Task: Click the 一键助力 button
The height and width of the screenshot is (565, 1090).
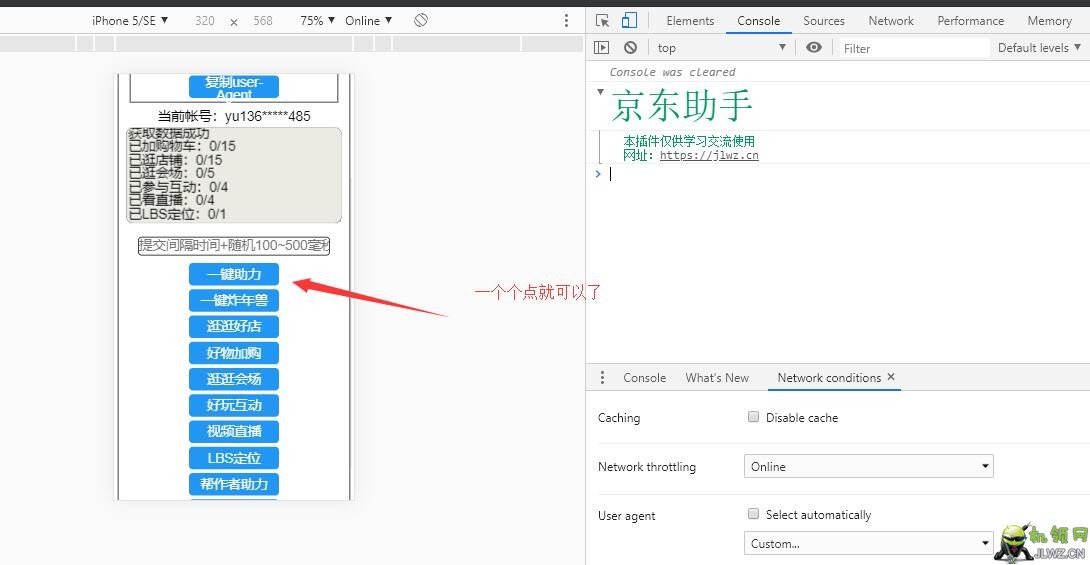Action: pos(234,274)
